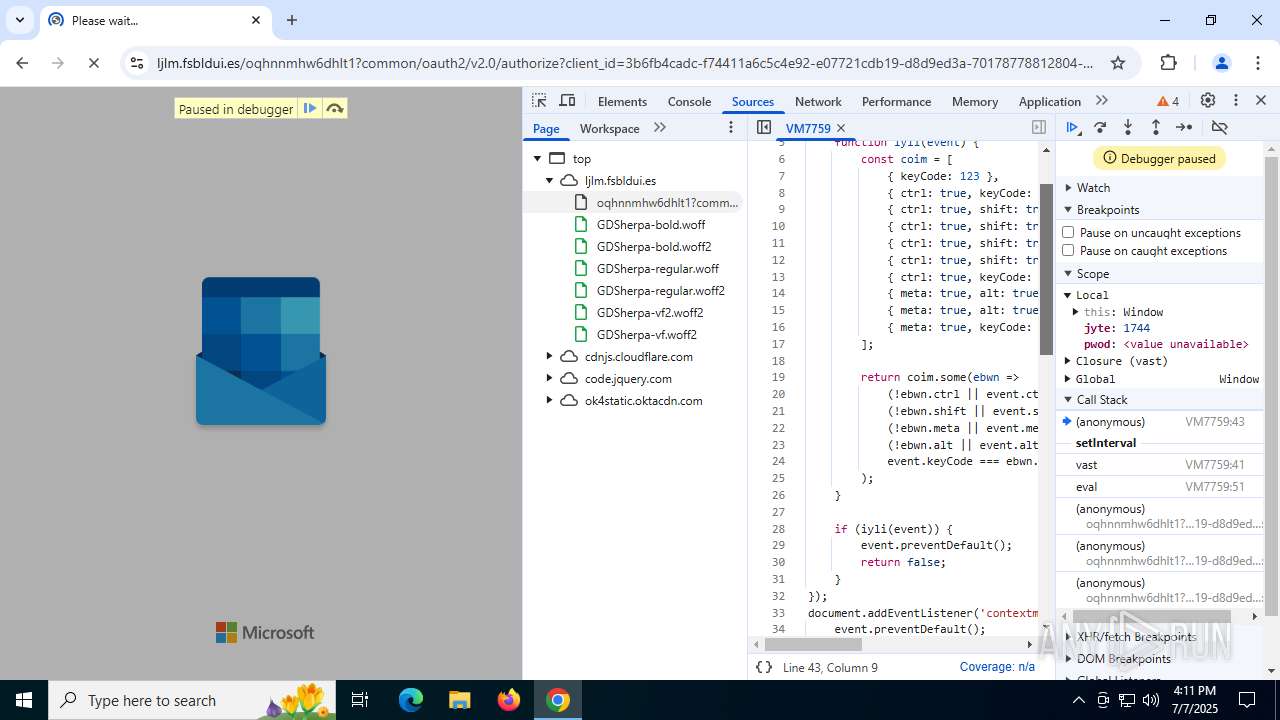
Task: Expand the Closure (vast) scope
Action: click(1067, 361)
